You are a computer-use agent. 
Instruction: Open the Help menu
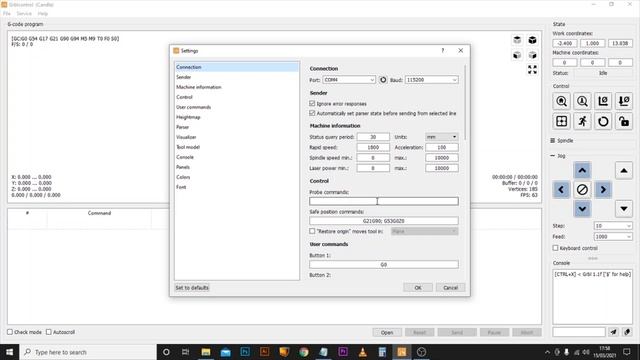[x=42, y=13]
